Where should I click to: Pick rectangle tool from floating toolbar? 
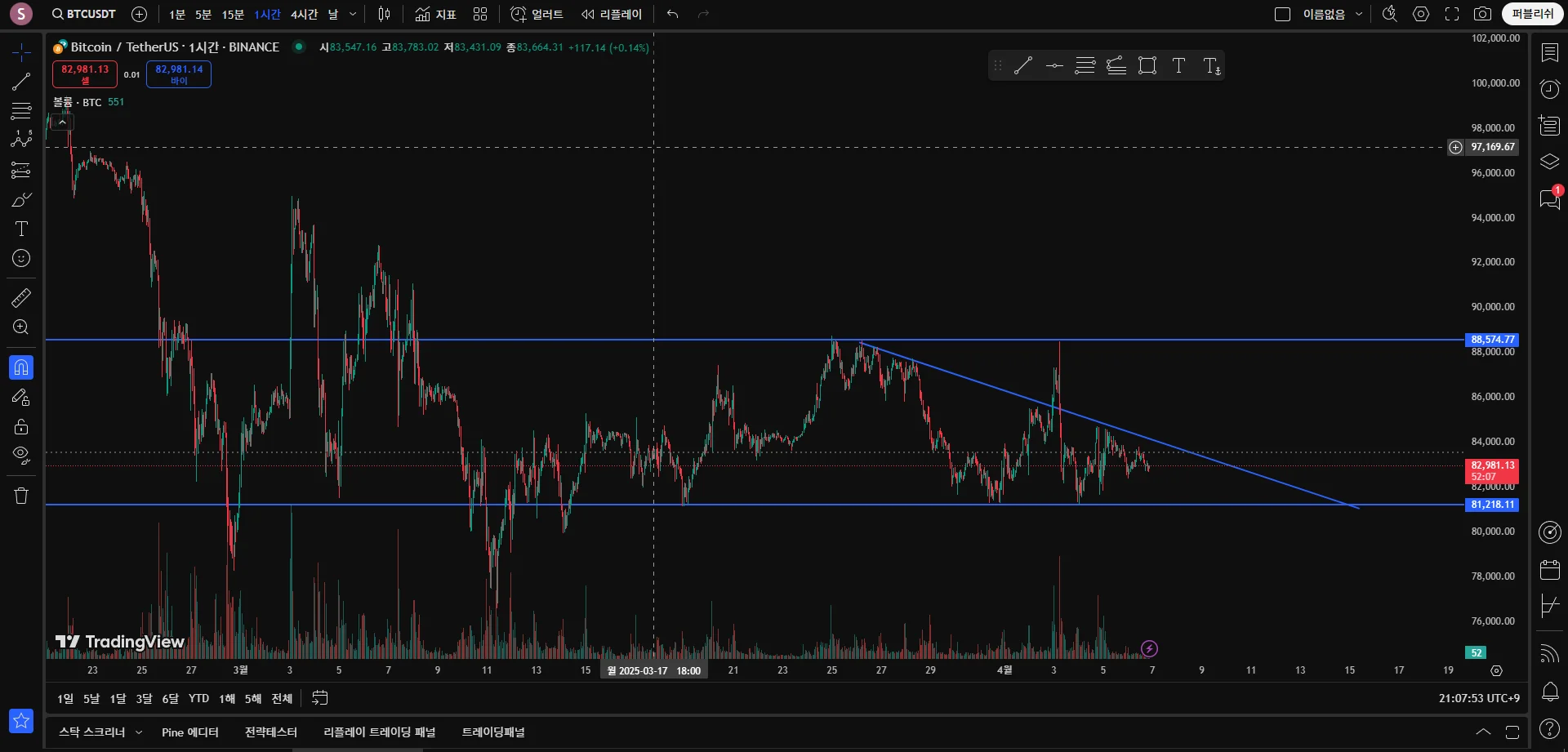click(1147, 66)
